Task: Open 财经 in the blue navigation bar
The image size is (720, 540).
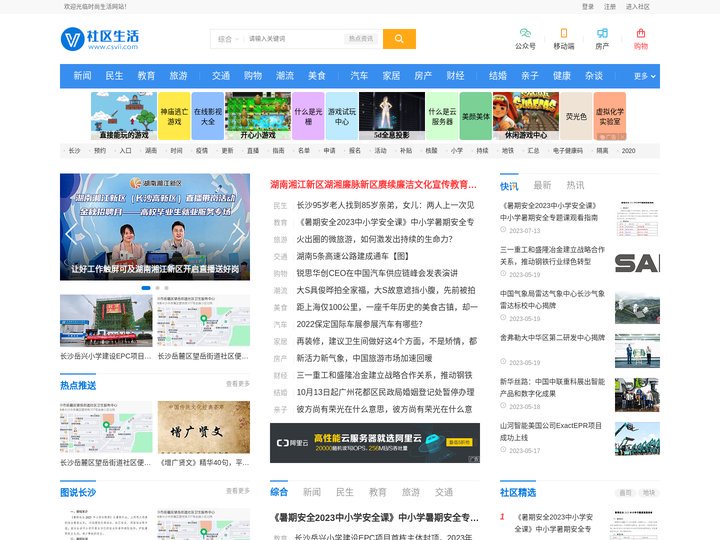Action: [456, 76]
